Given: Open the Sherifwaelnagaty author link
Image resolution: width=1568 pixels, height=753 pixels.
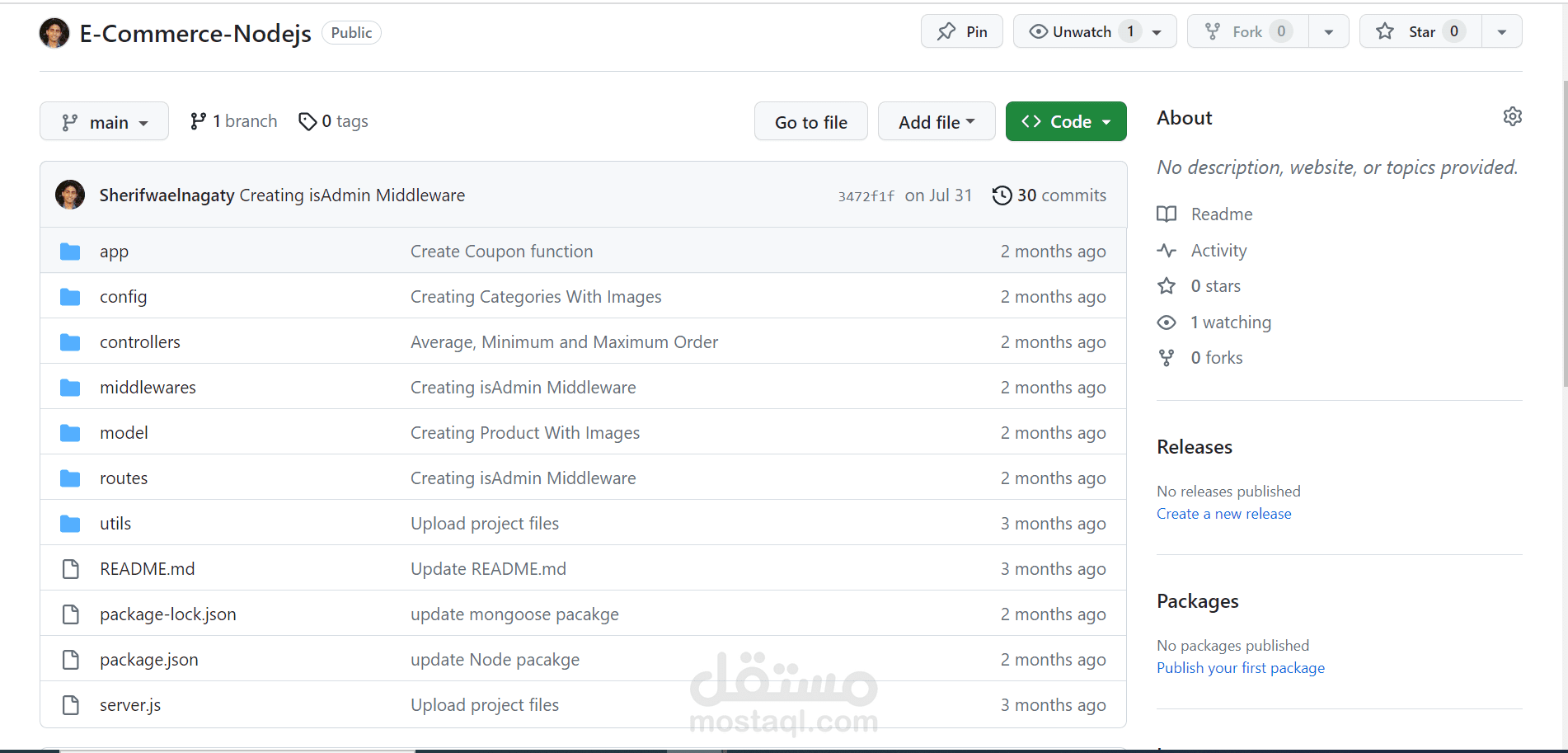Looking at the screenshot, I should 167,195.
